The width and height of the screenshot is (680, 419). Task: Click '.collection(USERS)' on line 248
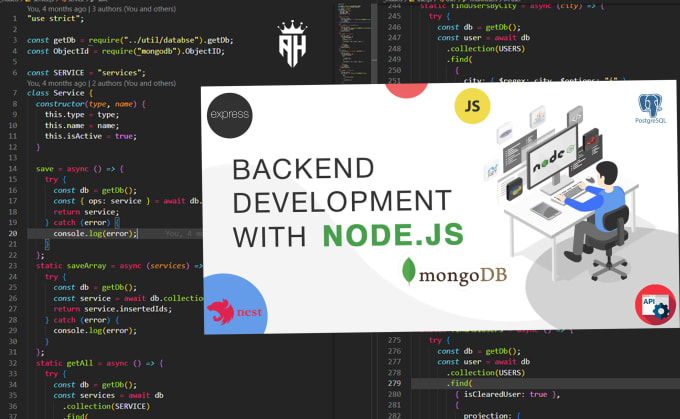486,49
